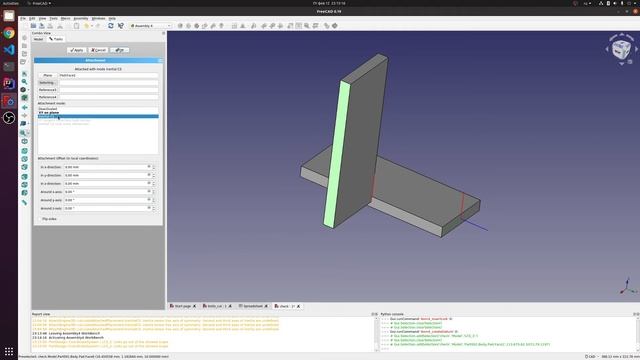Click the Apply button in Tasks panel

(76, 50)
